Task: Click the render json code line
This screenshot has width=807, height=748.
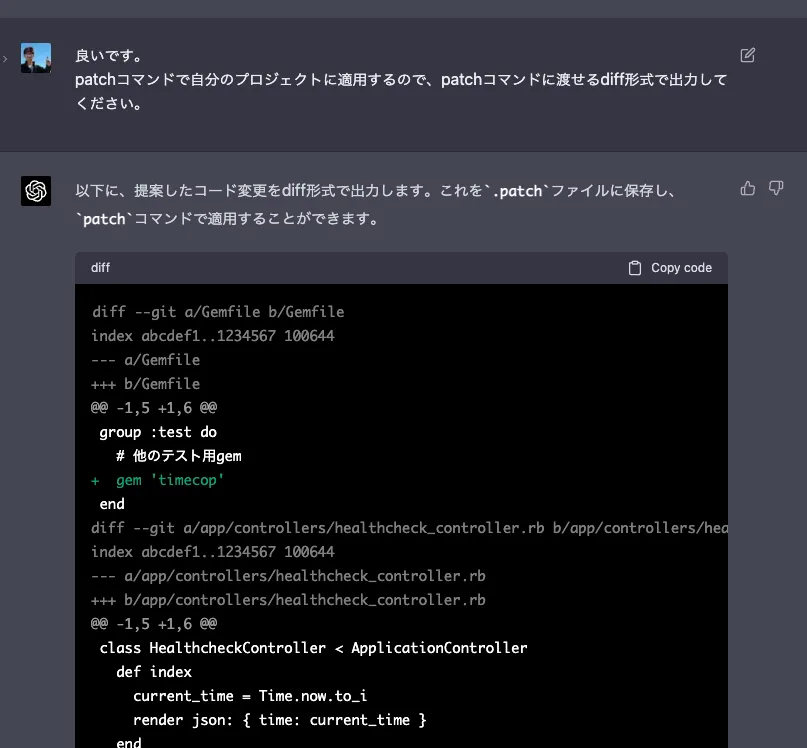Action: tap(279, 720)
